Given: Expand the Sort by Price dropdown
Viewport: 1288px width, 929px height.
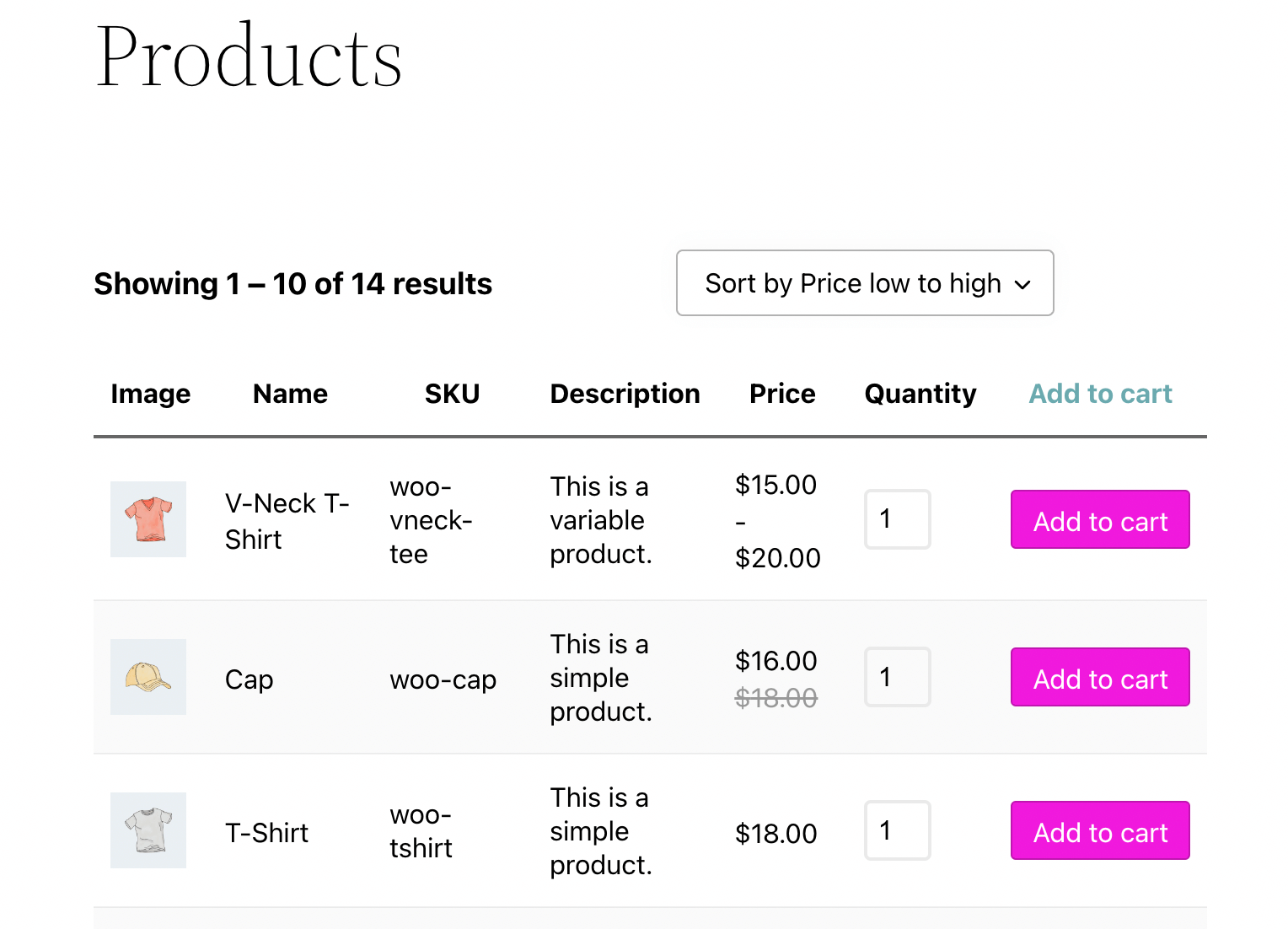Looking at the screenshot, I should (865, 283).
